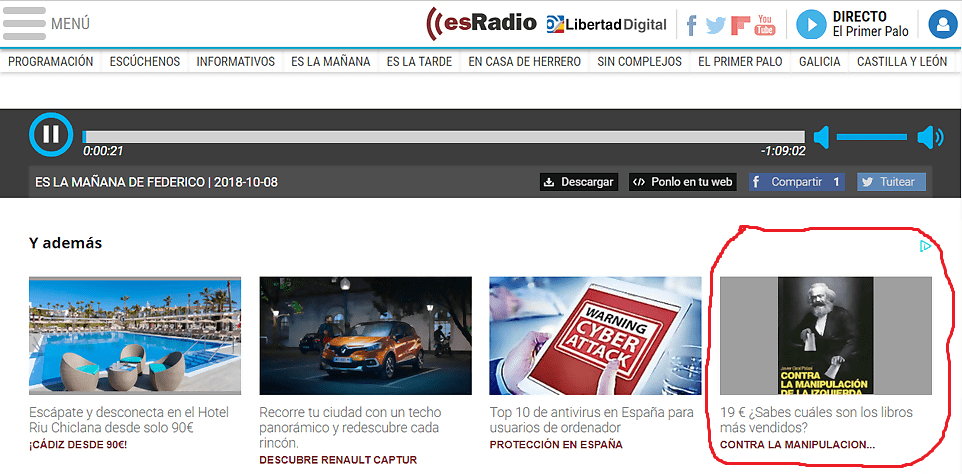Open the Flipboard icon in header
The width and height of the screenshot is (962, 474).
pos(741,25)
